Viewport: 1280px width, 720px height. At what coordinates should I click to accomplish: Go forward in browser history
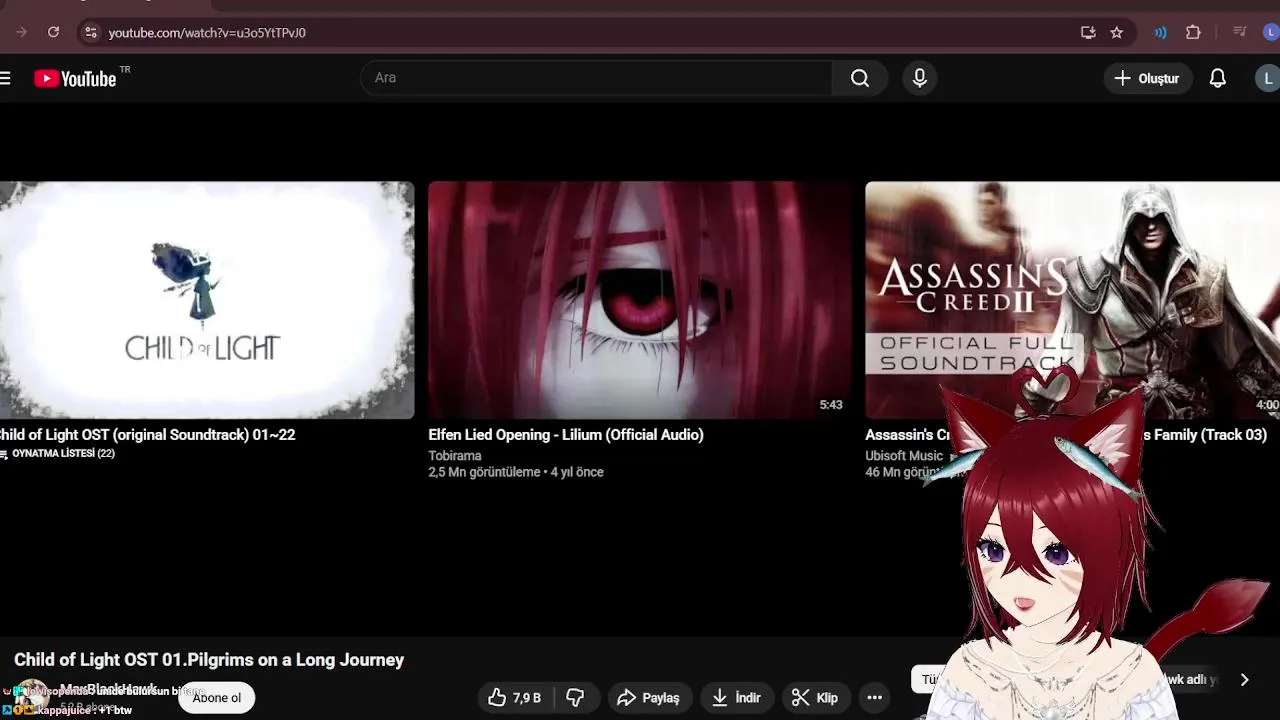(21, 32)
